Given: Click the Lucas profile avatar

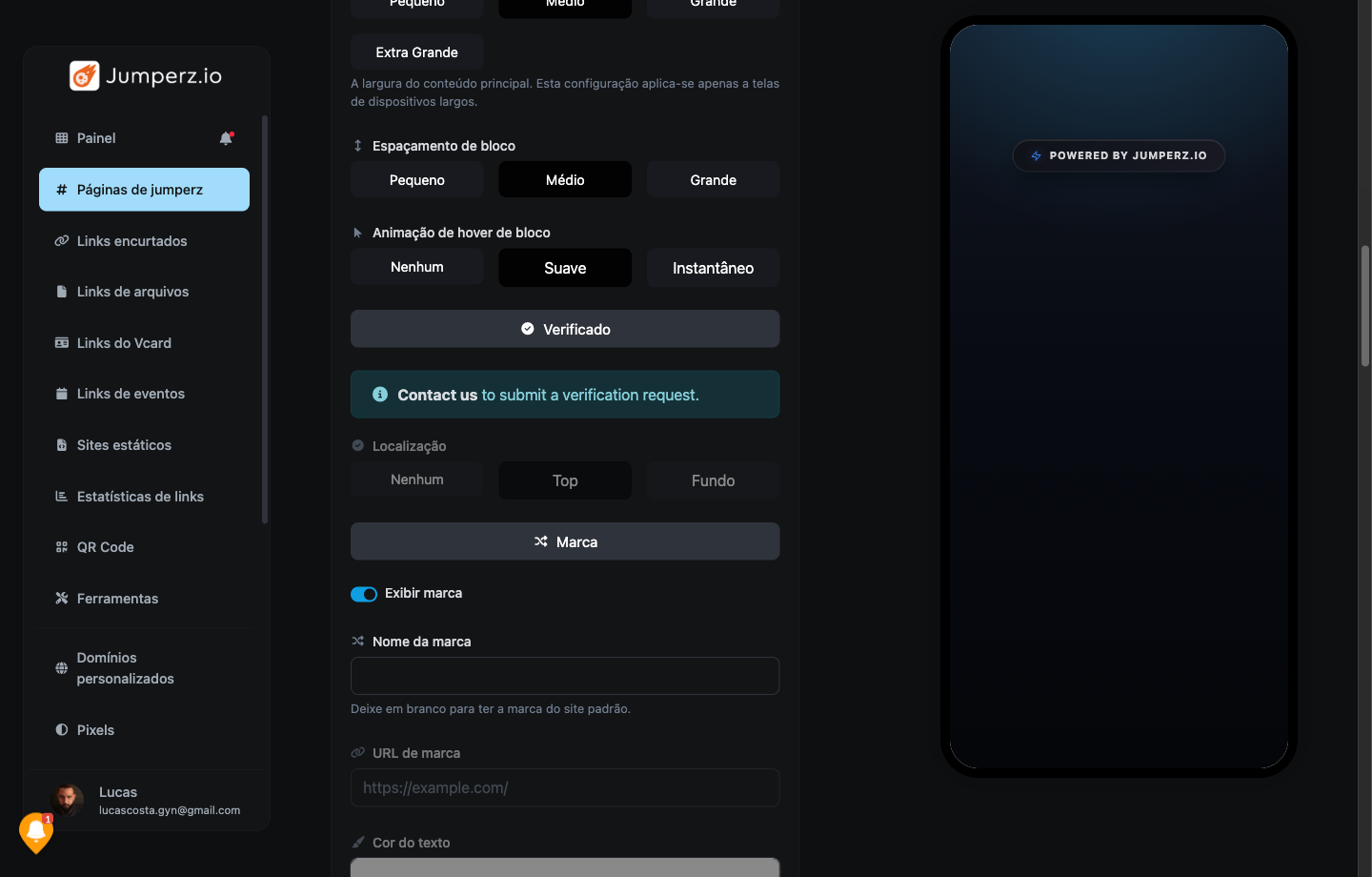Looking at the screenshot, I should [68, 800].
